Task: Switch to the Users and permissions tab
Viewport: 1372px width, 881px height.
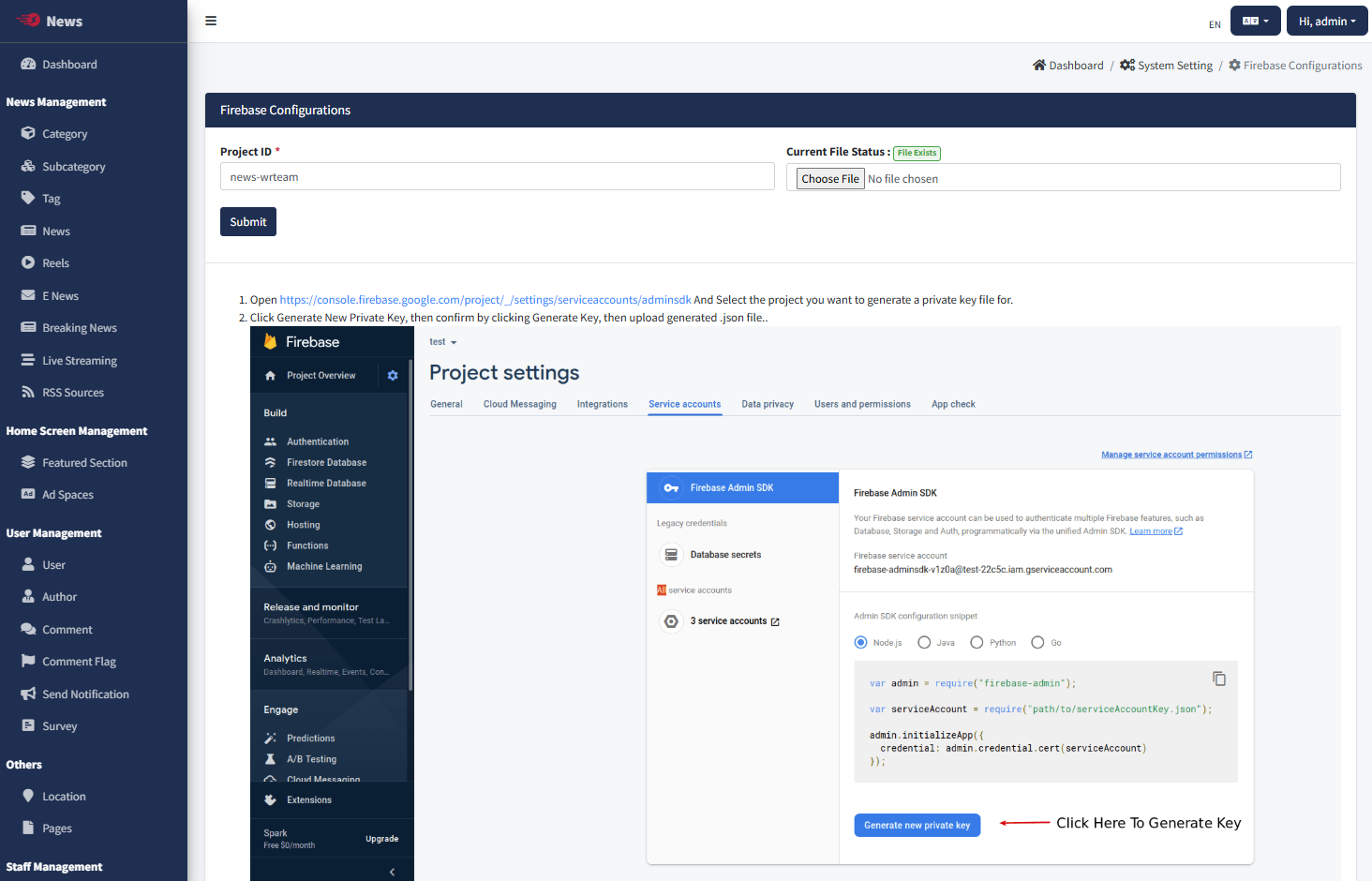Action: pyautogui.click(x=862, y=404)
